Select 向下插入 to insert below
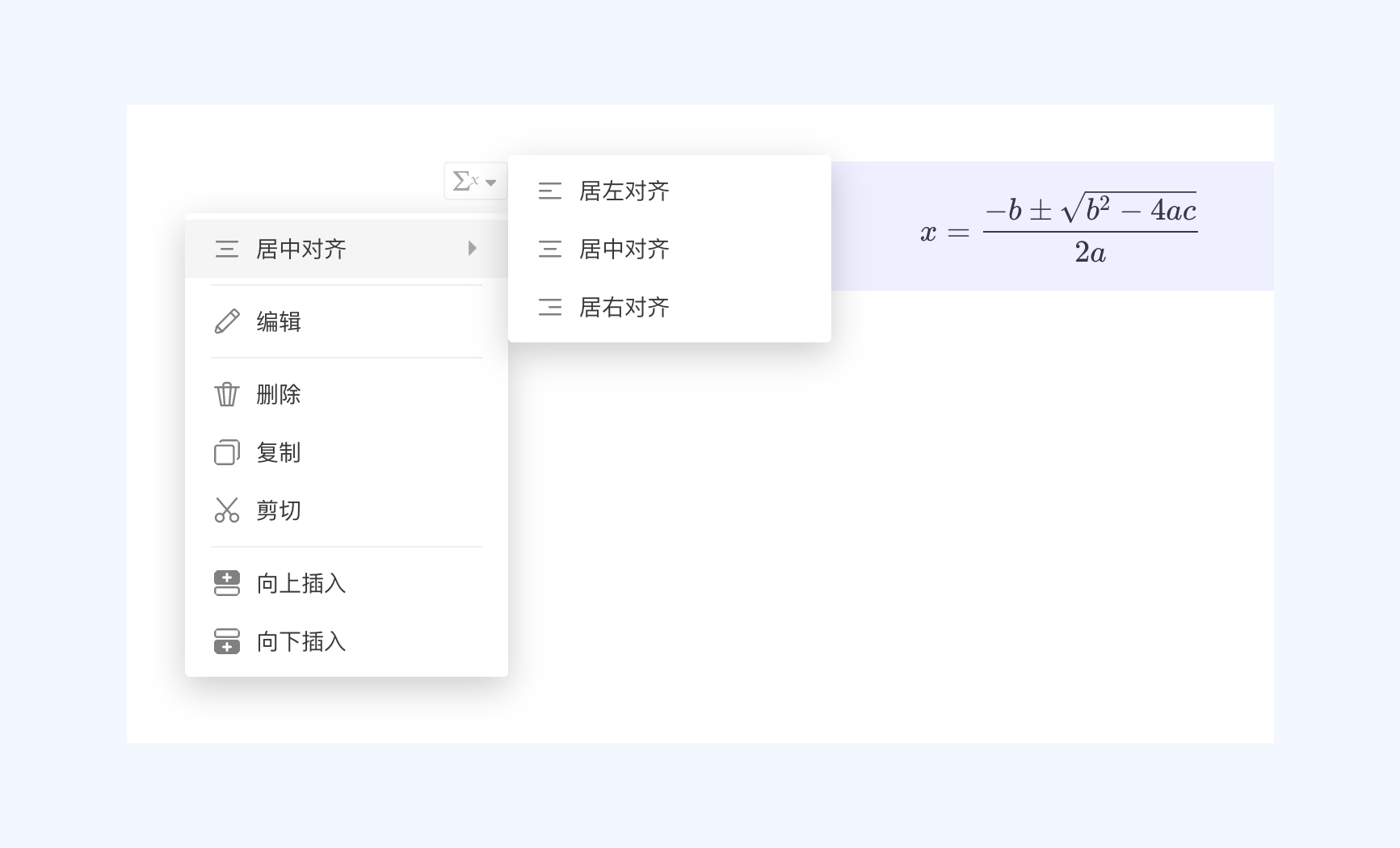Image resolution: width=1400 pixels, height=848 pixels. point(347,641)
